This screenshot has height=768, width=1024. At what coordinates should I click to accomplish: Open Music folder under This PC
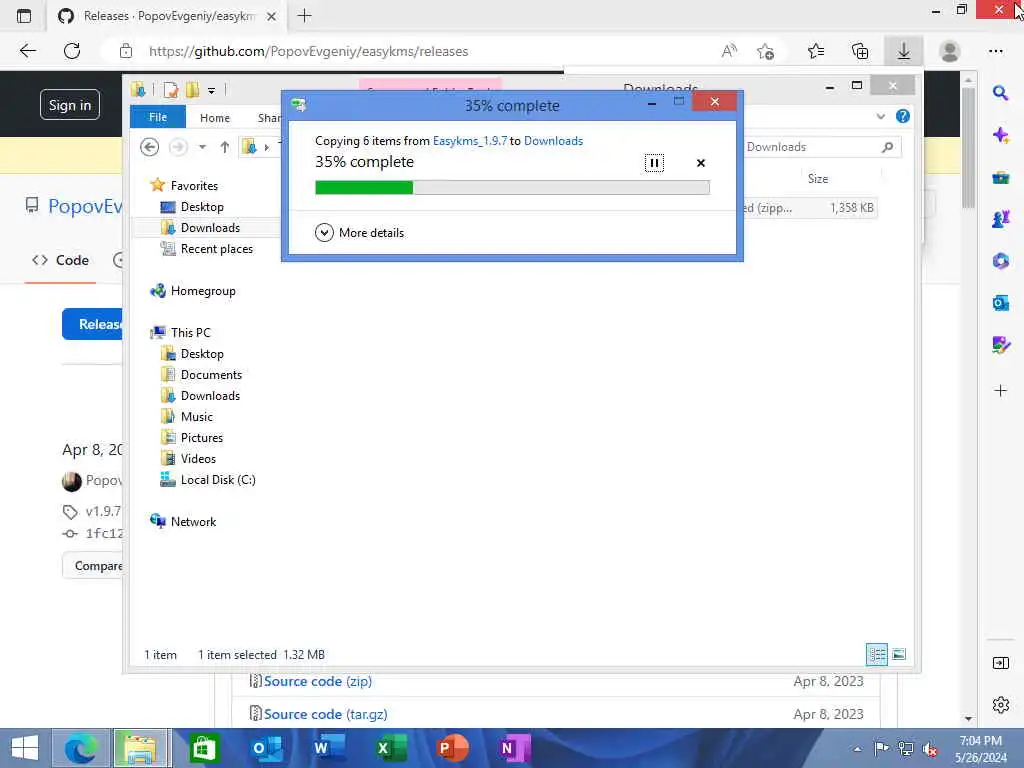(197, 416)
